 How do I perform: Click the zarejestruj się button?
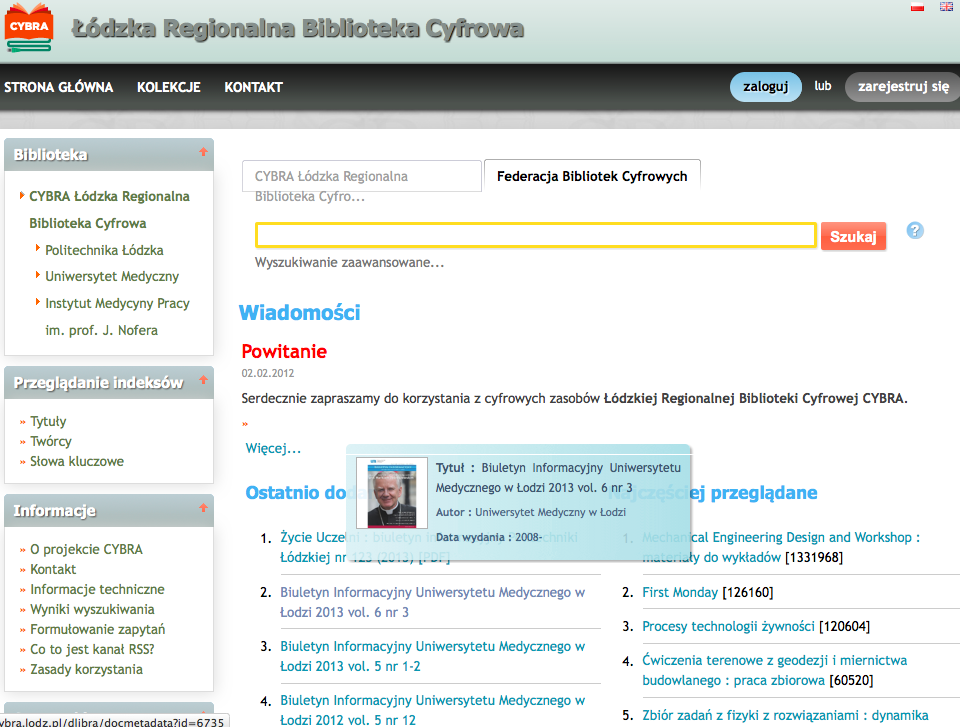tap(903, 87)
